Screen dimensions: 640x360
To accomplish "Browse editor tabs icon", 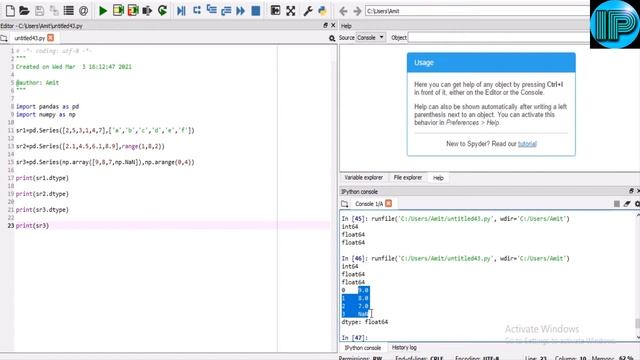I will click(4, 38).
